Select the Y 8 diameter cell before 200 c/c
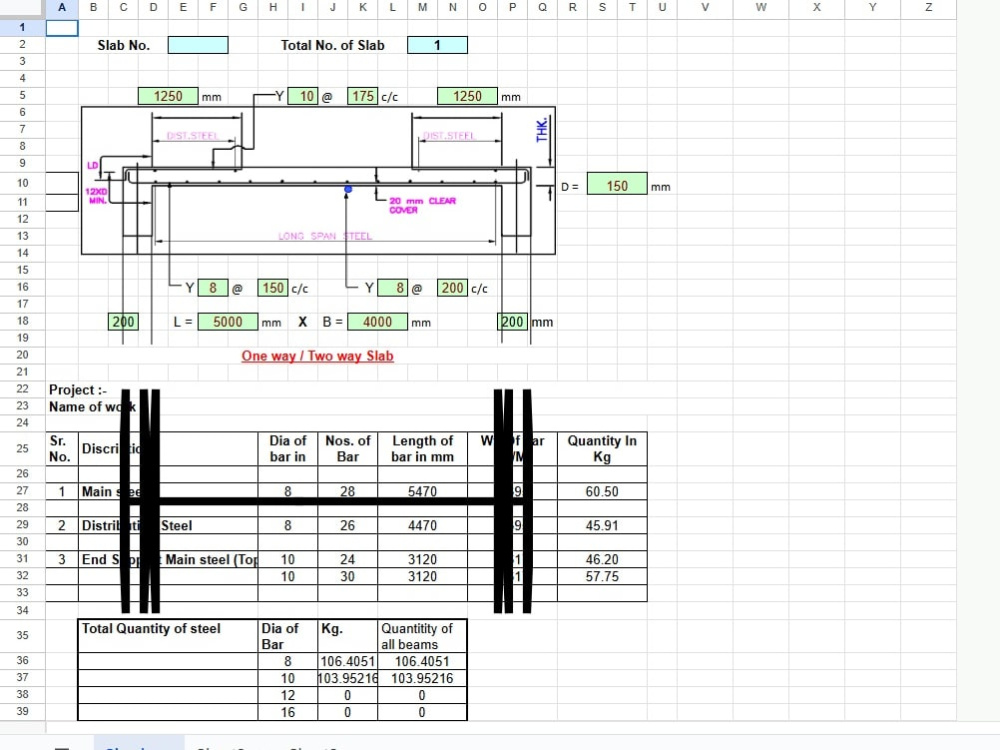Viewport: 1000px width, 750px height. pos(393,288)
